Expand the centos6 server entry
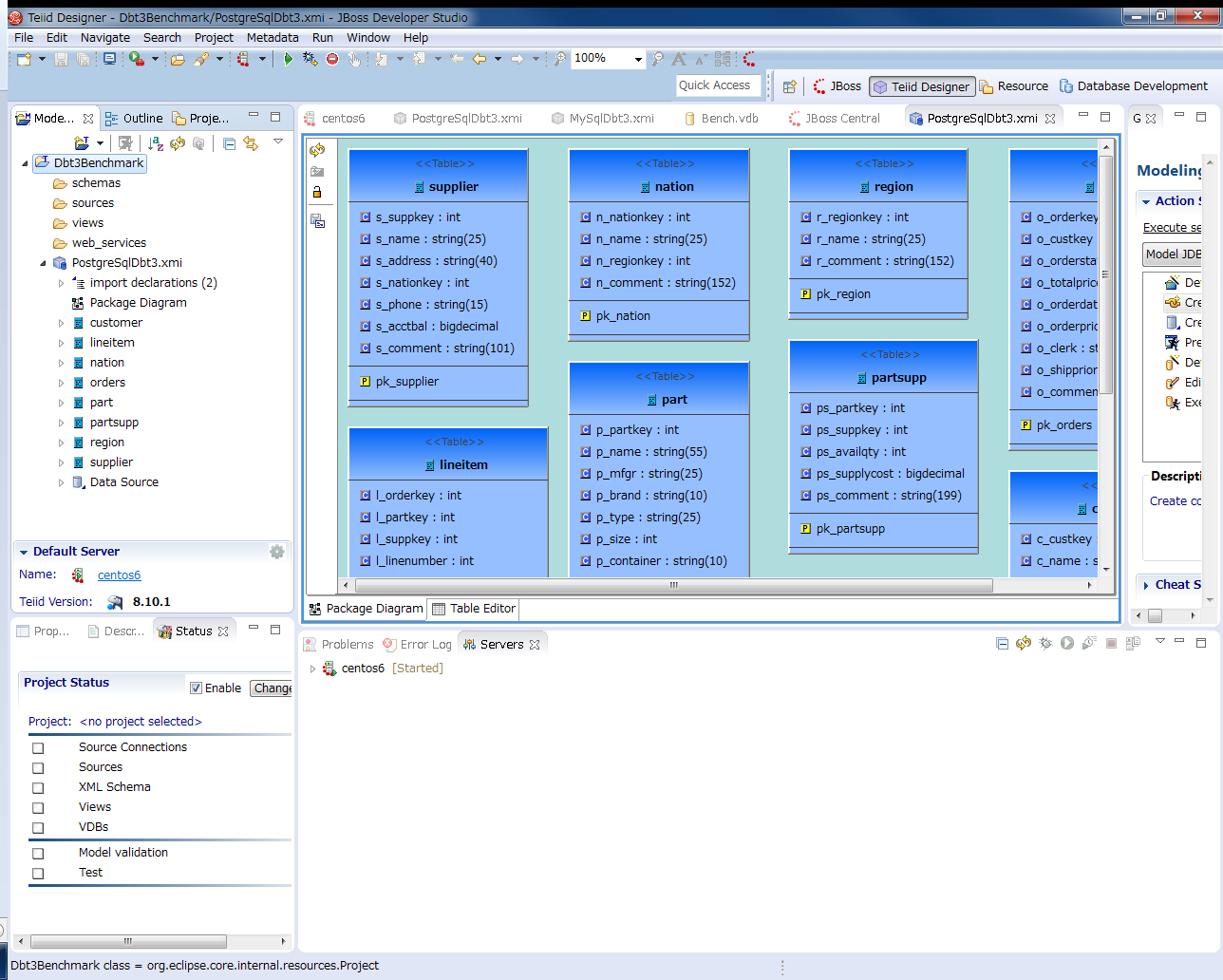Image resolution: width=1223 pixels, height=980 pixels. [312, 669]
